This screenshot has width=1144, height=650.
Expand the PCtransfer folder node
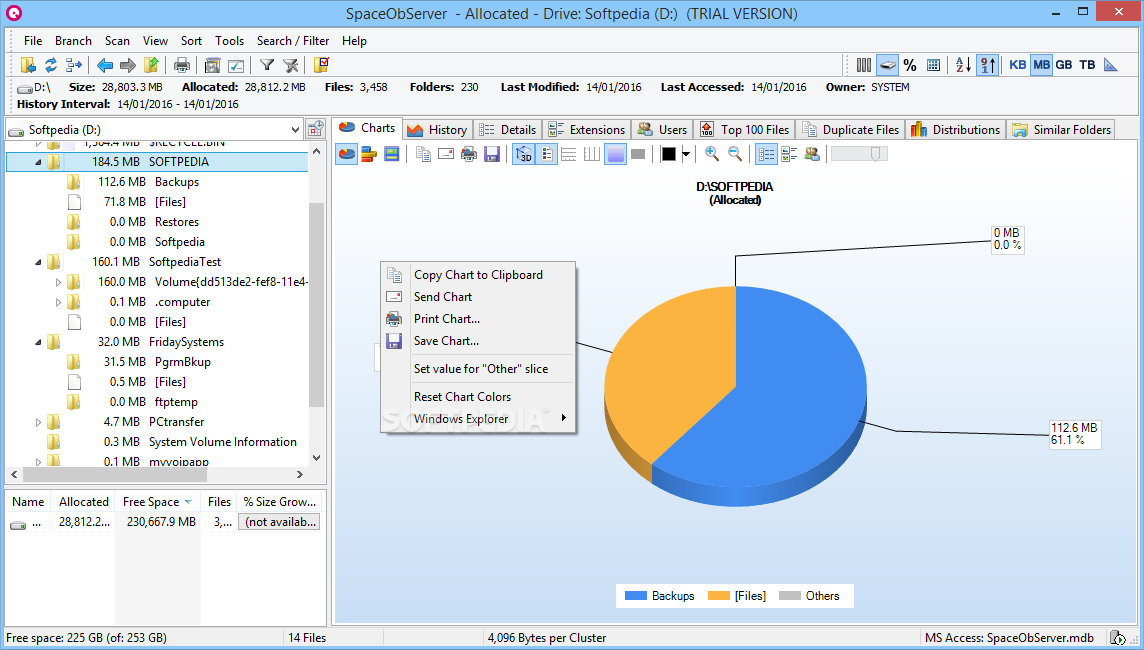38,422
